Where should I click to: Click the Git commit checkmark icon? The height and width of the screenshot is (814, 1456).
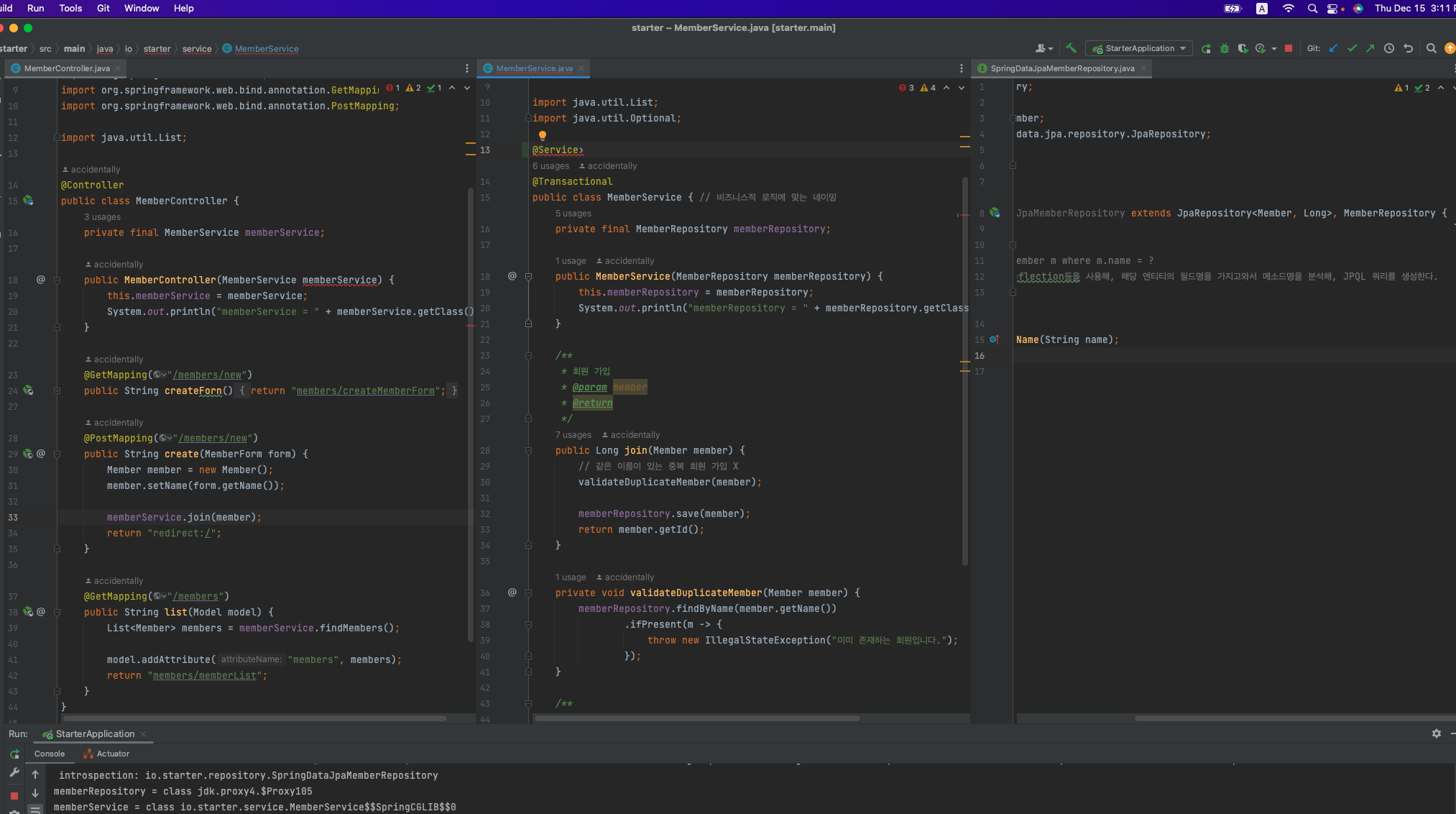[x=1352, y=48]
